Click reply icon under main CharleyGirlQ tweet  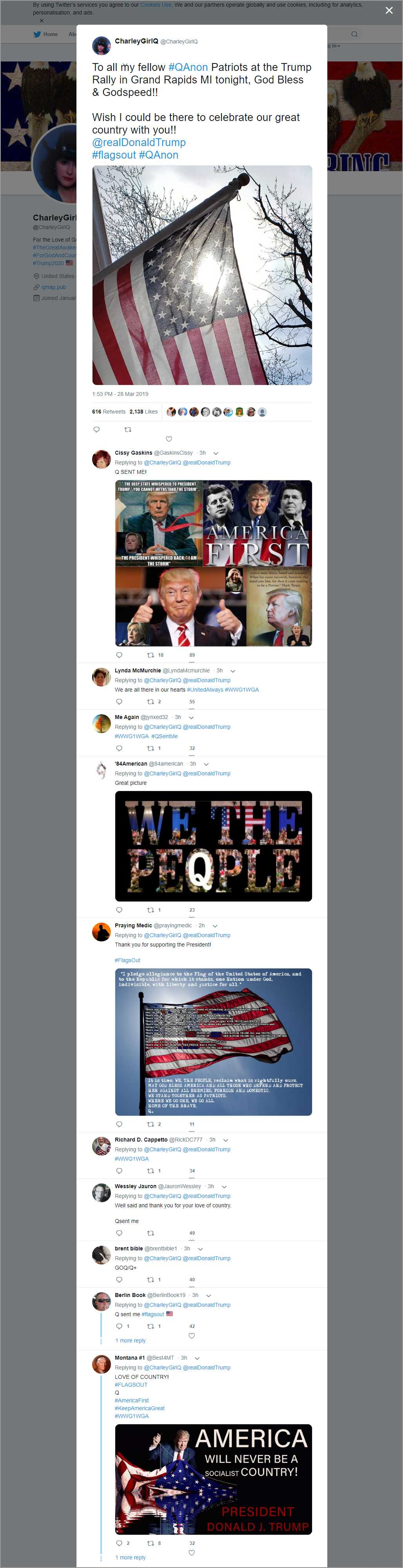click(x=96, y=430)
